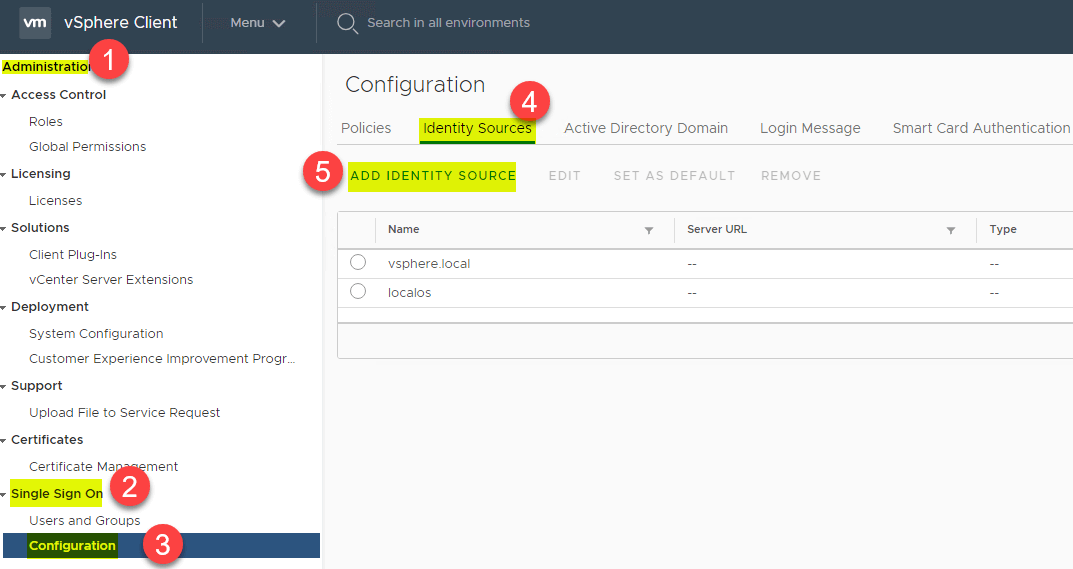Collapse the Licensing section
This screenshot has width=1073, height=569.
pos(3,175)
